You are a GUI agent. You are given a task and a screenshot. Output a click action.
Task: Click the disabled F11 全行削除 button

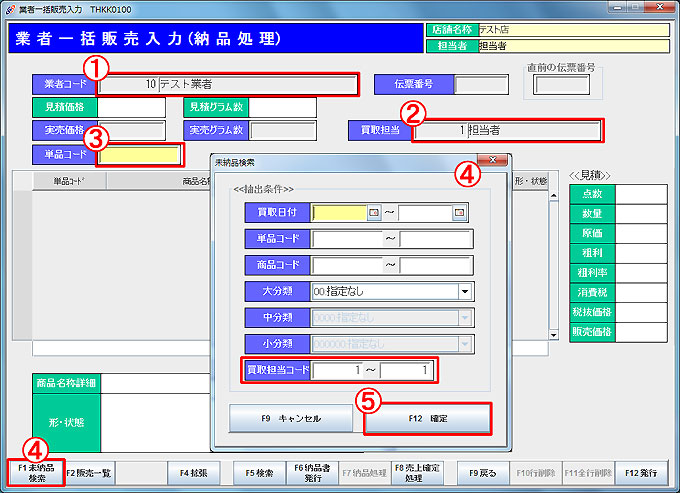pyautogui.click(x=588, y=473)
